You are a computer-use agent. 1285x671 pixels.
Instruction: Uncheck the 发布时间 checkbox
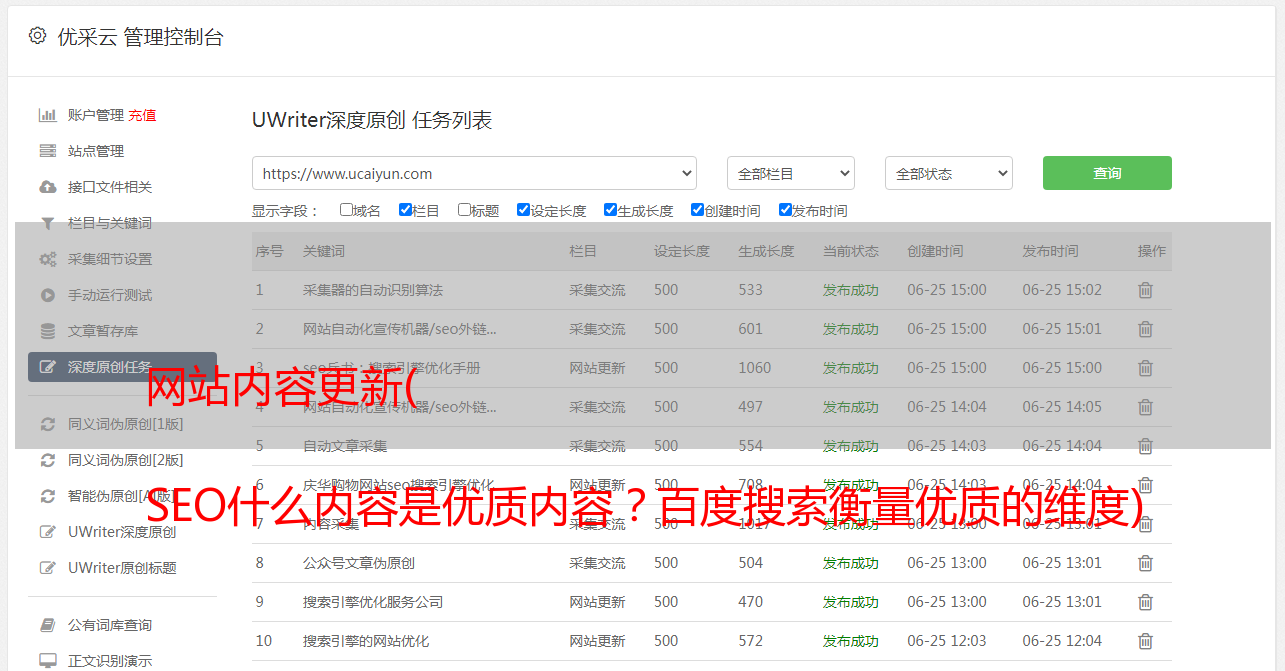pyautogui.click(x=785, y=210)
